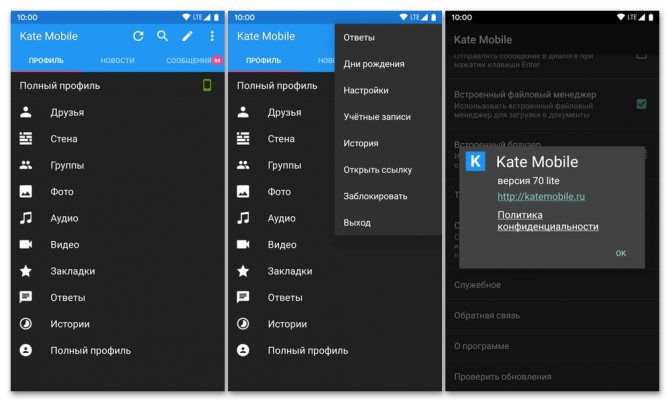Viewport: 670px width, 402px height.
Task: Tap the Стена wall icon in first screen
Action: pos(26,139)
